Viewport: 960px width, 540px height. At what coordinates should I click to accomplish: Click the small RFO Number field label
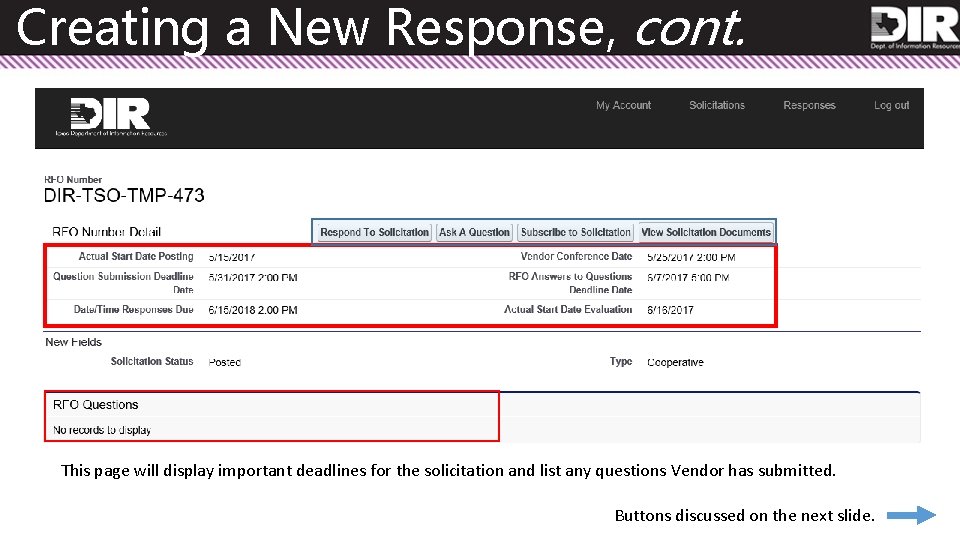[73, 179]
